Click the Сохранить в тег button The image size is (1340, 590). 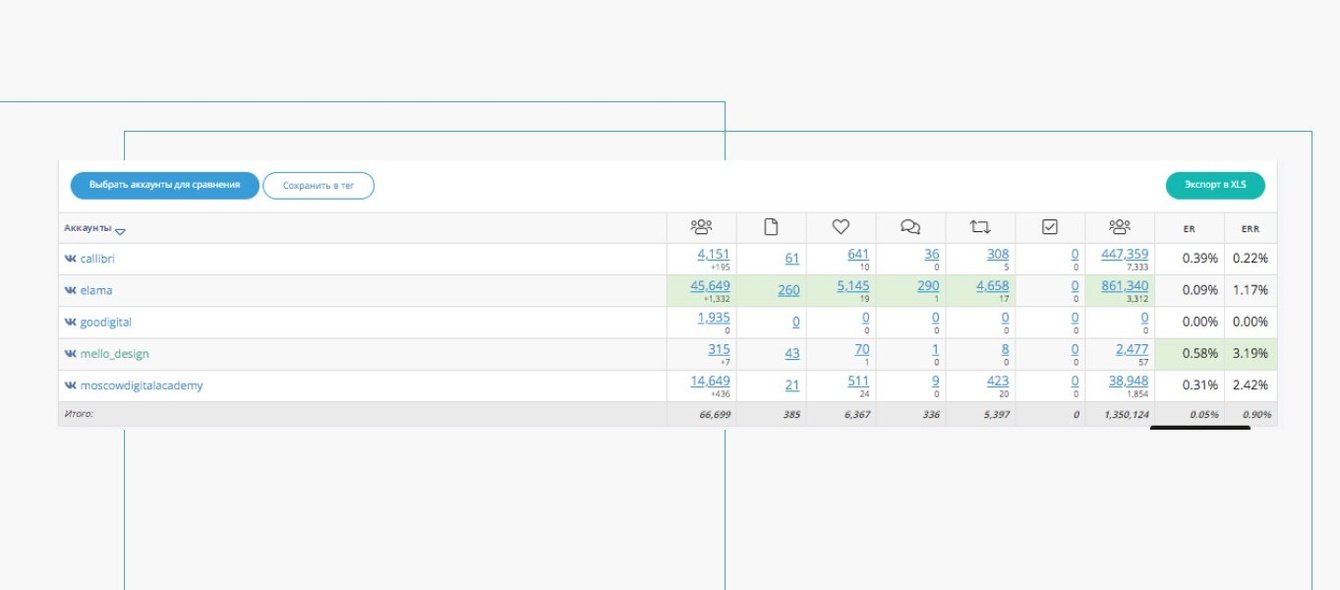tap(318, 186)
